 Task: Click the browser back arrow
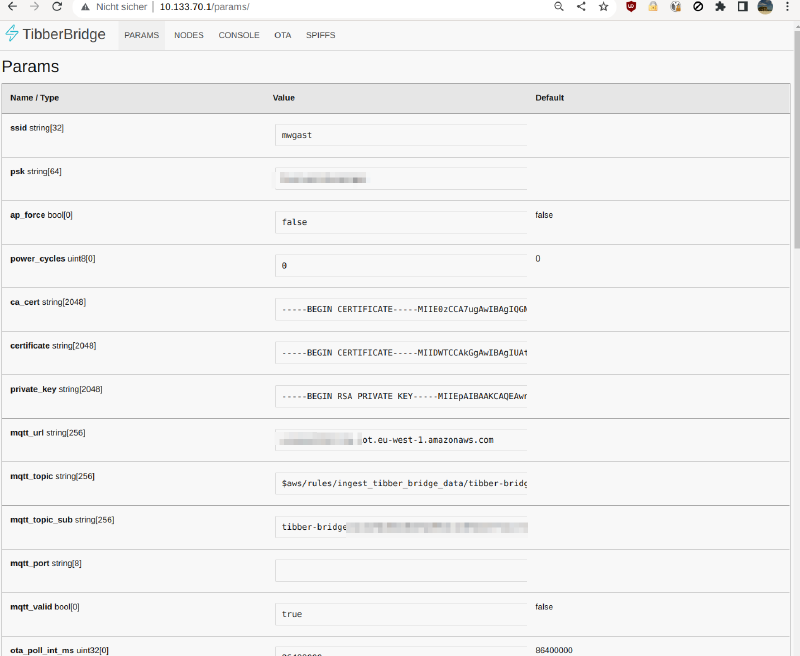click(x=11, y=6)
